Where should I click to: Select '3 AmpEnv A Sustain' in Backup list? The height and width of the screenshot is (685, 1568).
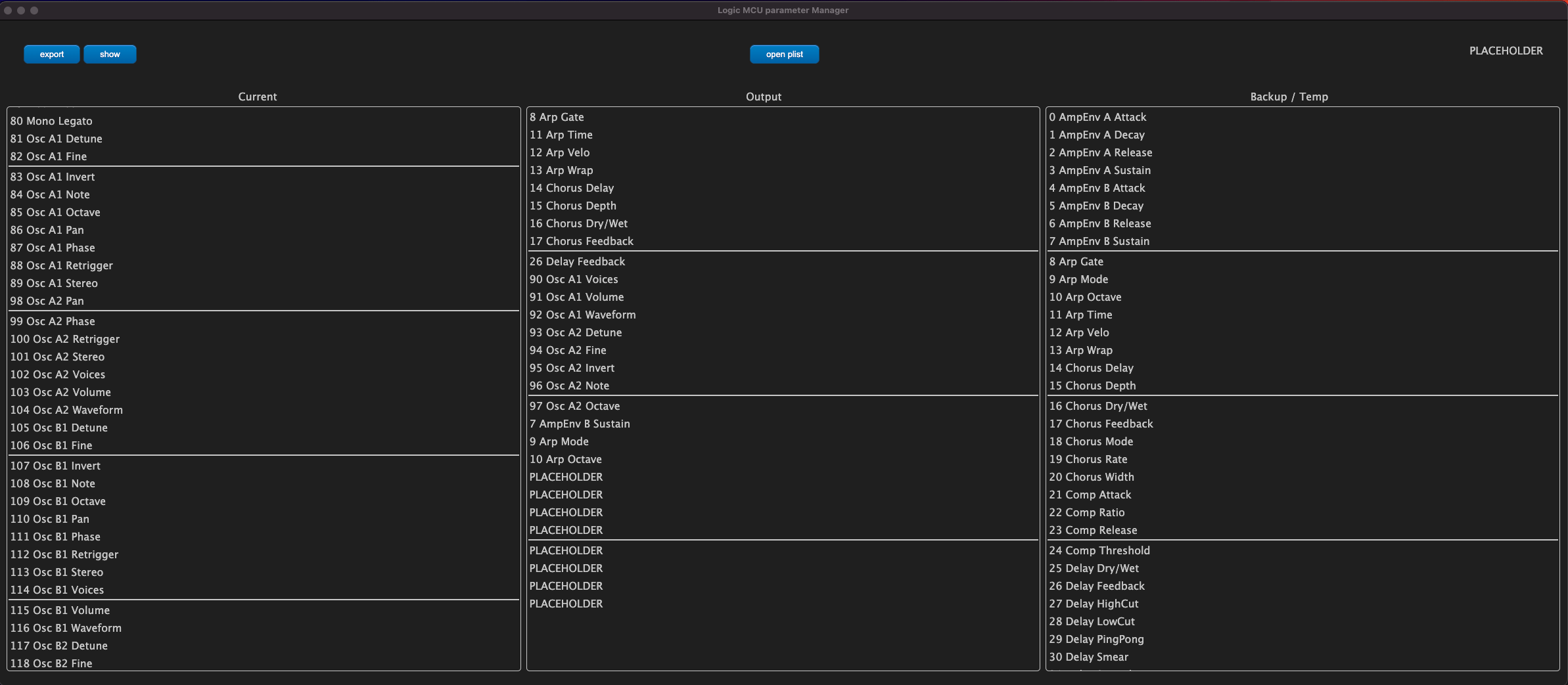[x=1303, y=170]
